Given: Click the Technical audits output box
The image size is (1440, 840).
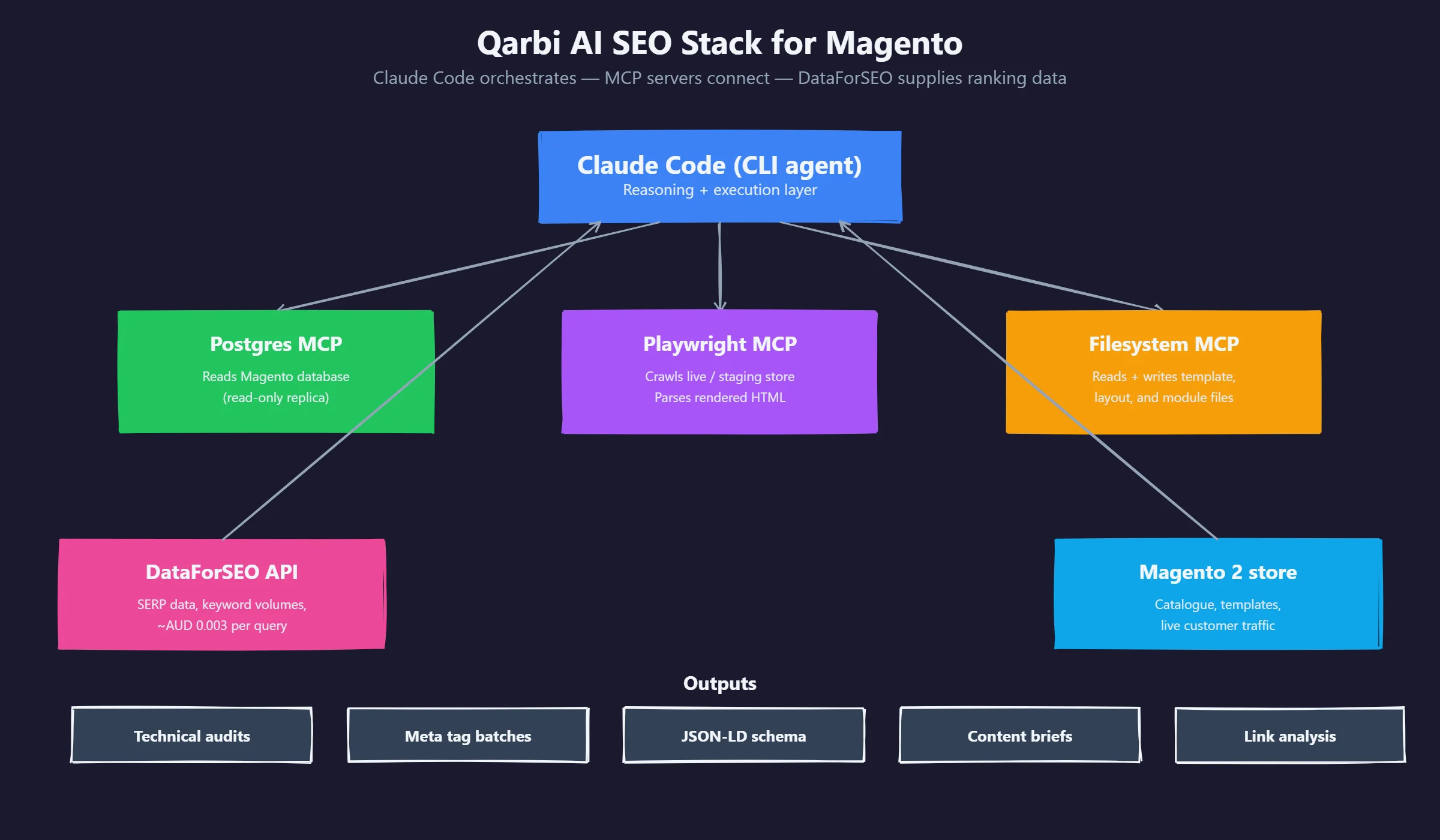Looking at the screenshot, I should pyautogui.click(x=192, y=736).
